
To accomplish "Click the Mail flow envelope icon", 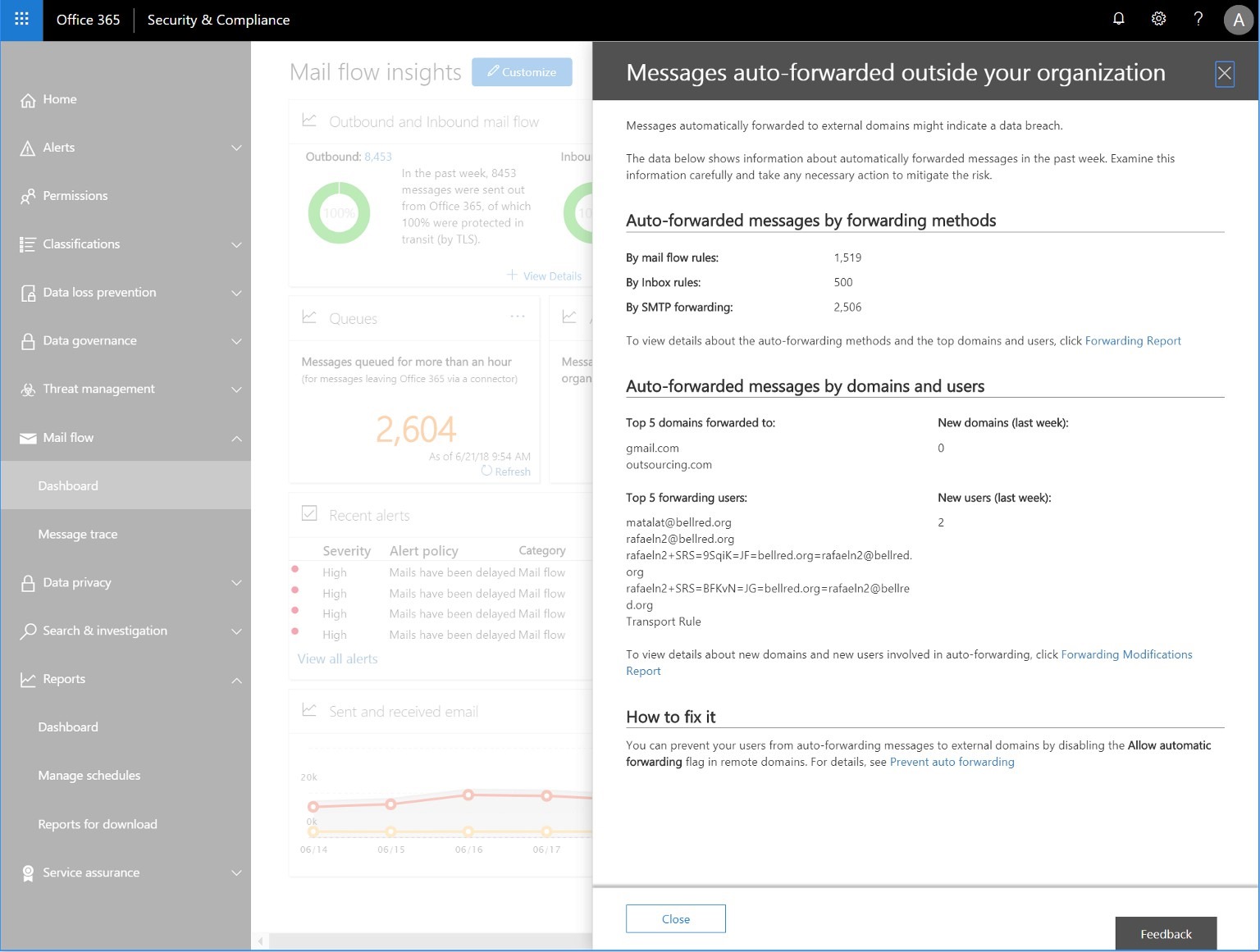I will click(28, 438).
